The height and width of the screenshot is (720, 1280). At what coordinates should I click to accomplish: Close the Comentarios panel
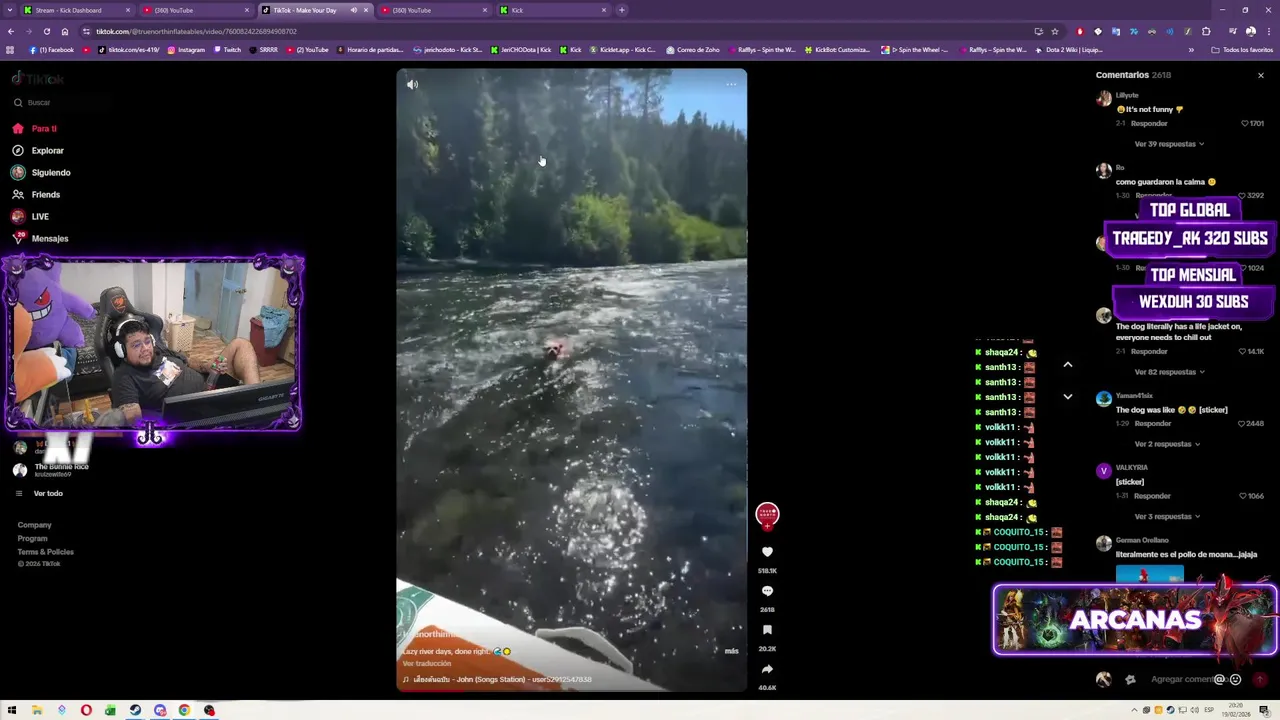[x=1260, y=75]
